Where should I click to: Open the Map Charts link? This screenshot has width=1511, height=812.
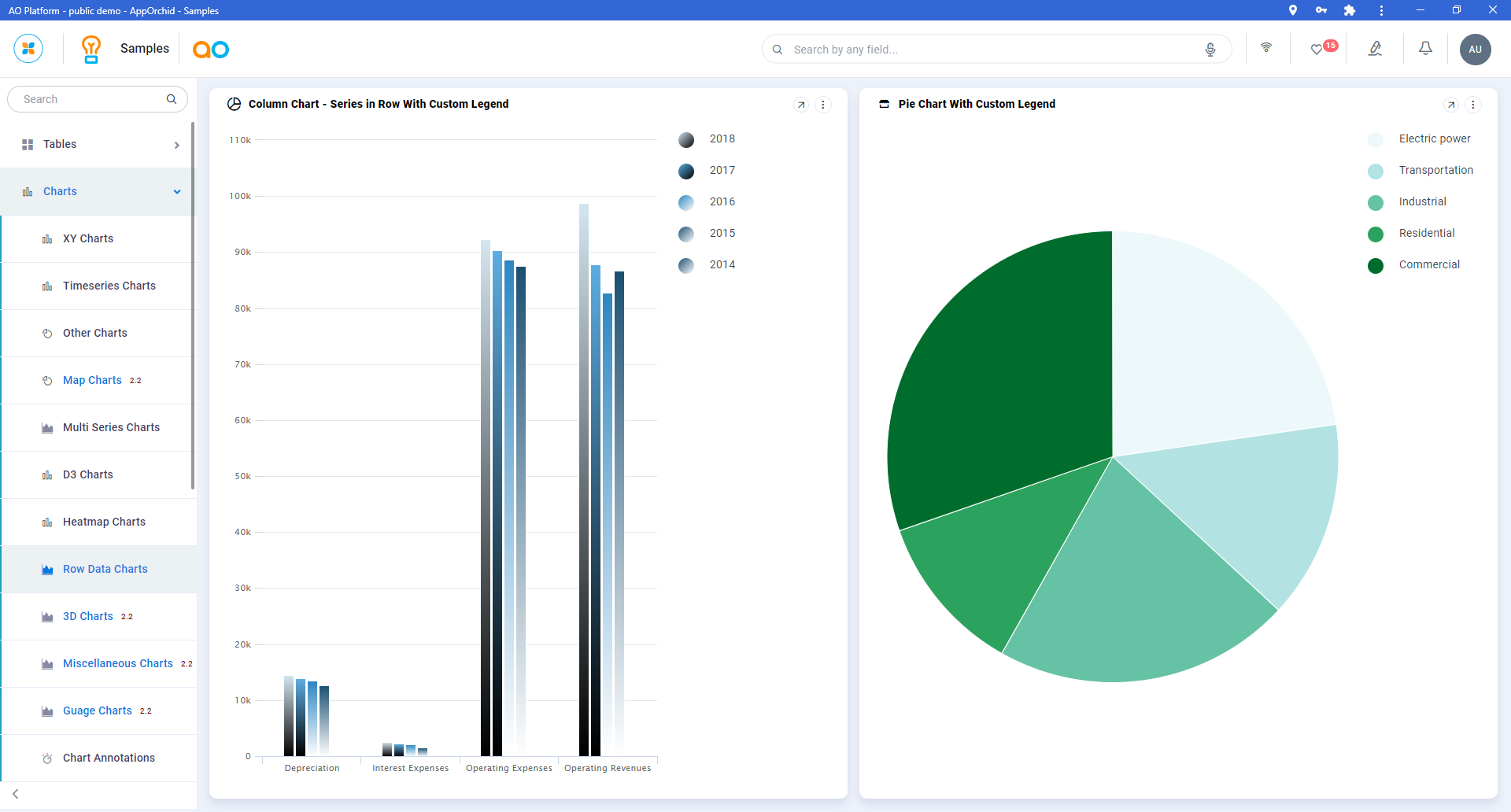tap(92, 381)
